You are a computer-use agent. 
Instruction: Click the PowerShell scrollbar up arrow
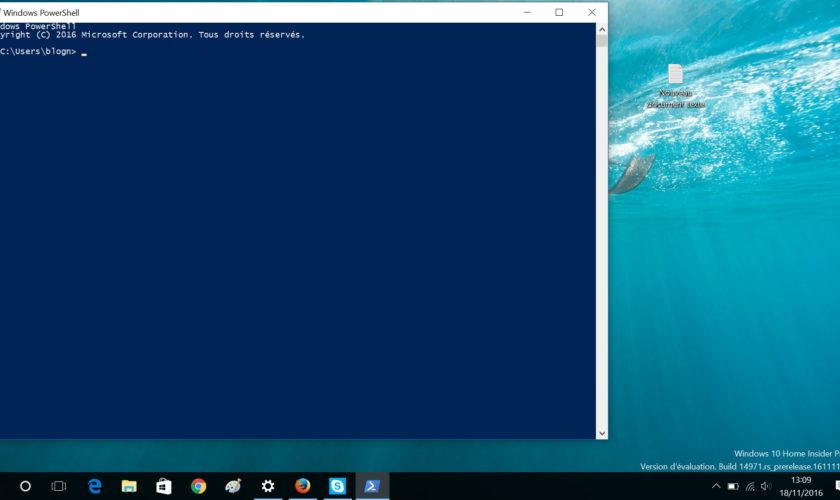601,29
